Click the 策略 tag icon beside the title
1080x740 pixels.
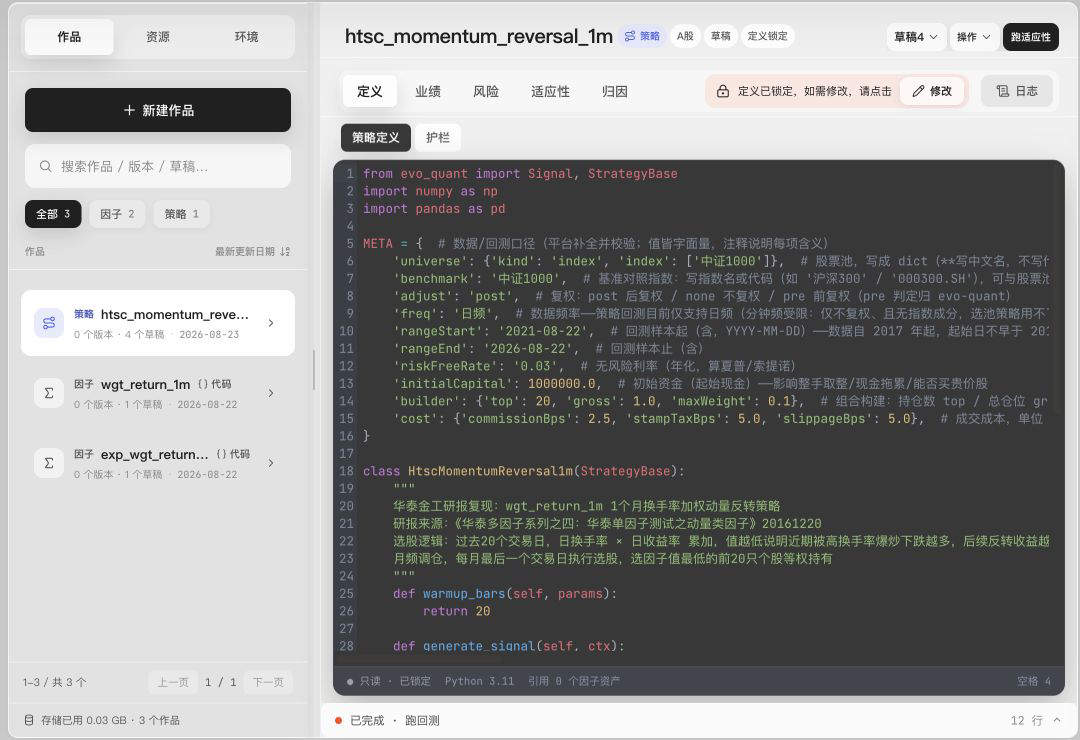tap(630, 36)
